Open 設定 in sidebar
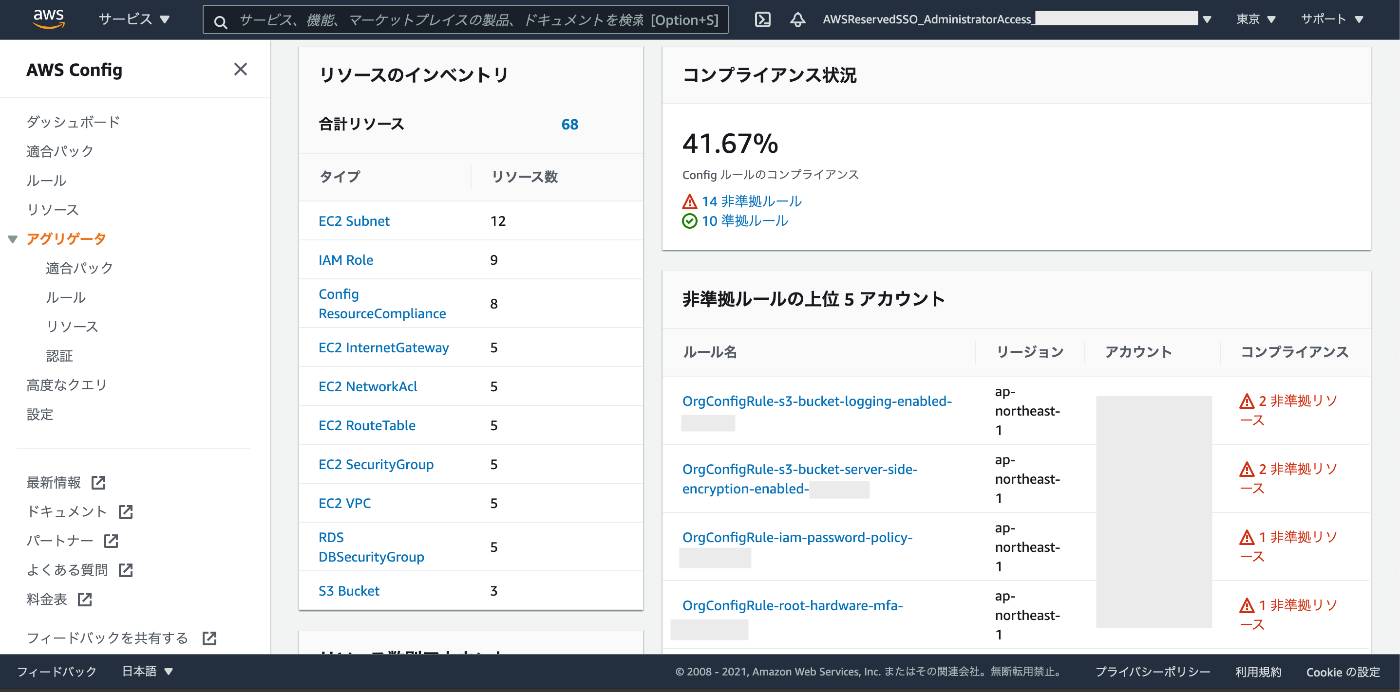1400x692 pixels. [40, 414]
